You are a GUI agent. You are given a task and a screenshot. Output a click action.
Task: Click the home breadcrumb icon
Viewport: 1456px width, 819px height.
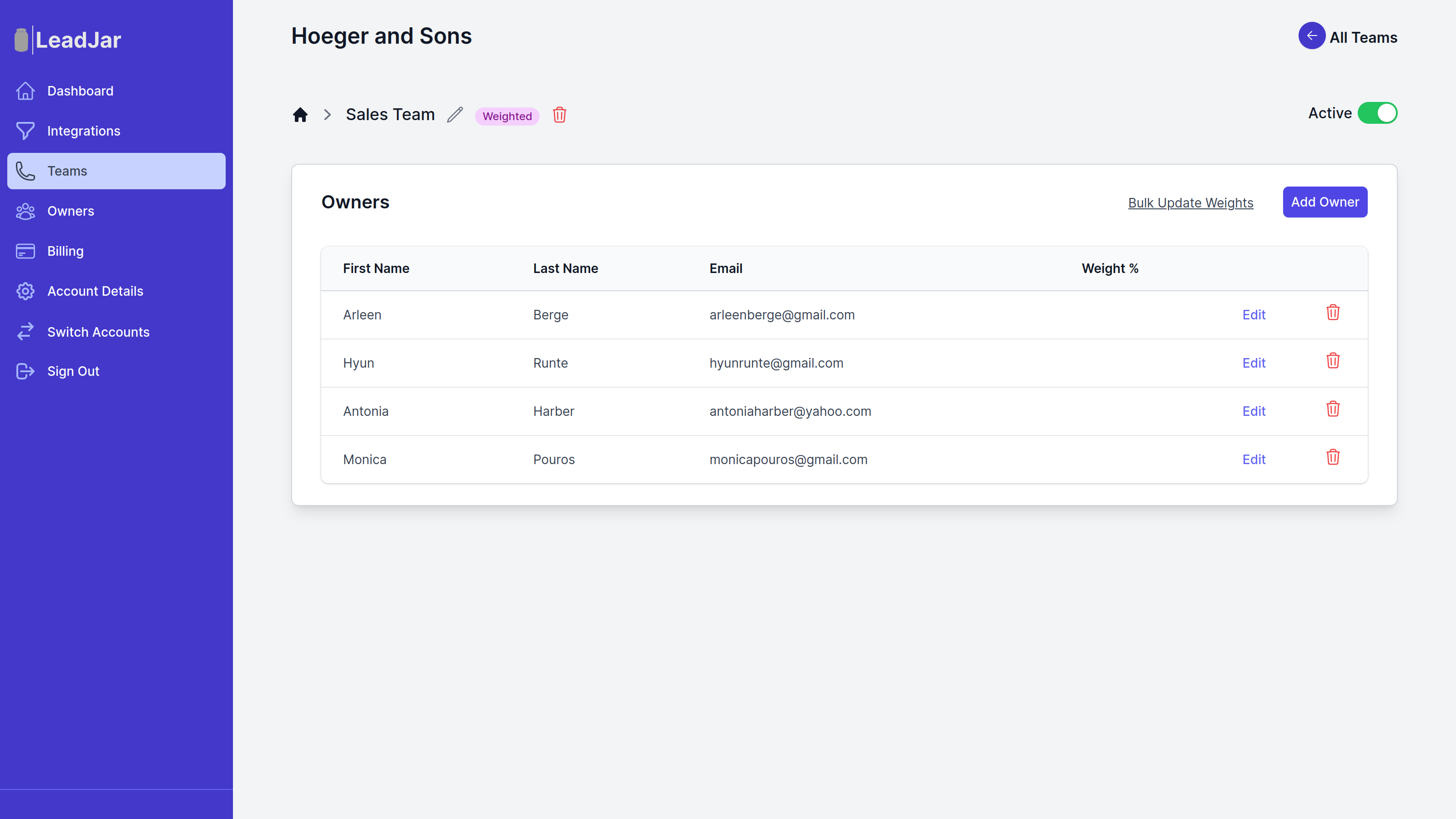(300, 115)
